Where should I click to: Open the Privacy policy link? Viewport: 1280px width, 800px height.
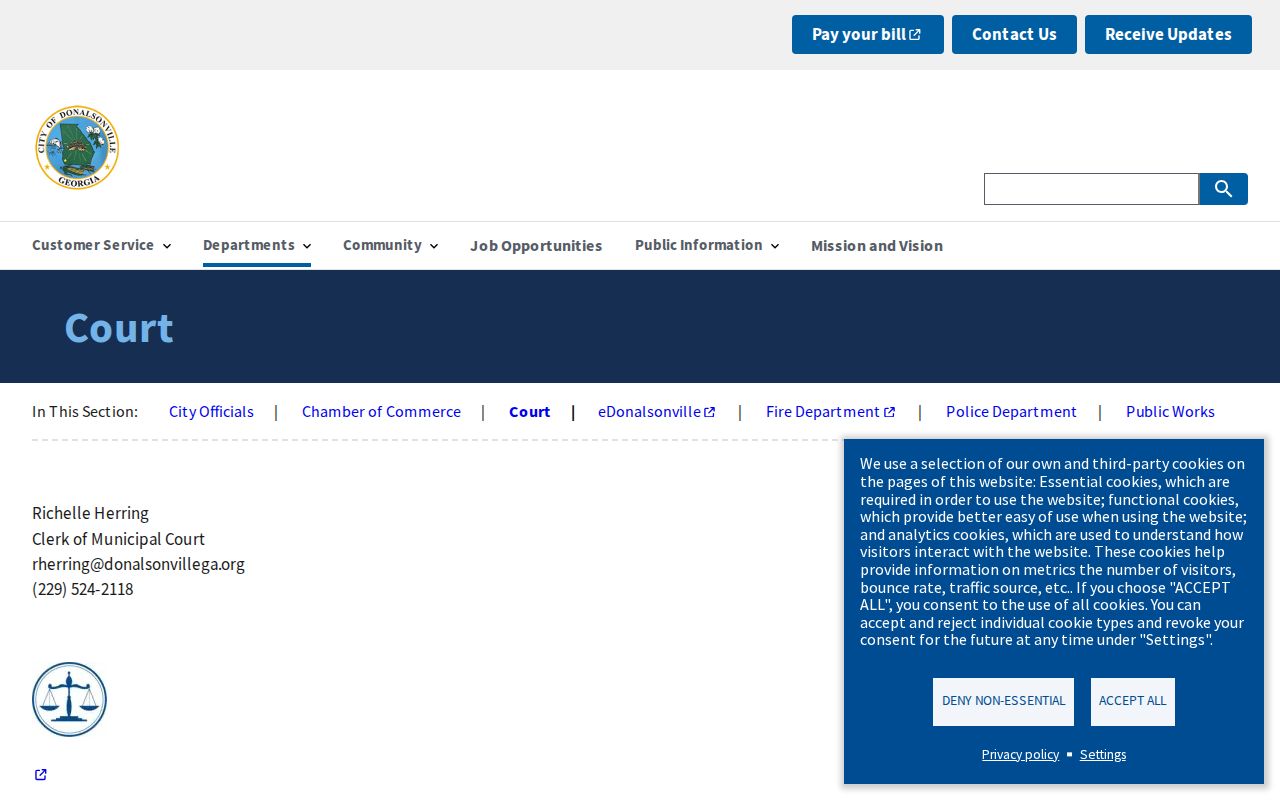[1020, 755]
